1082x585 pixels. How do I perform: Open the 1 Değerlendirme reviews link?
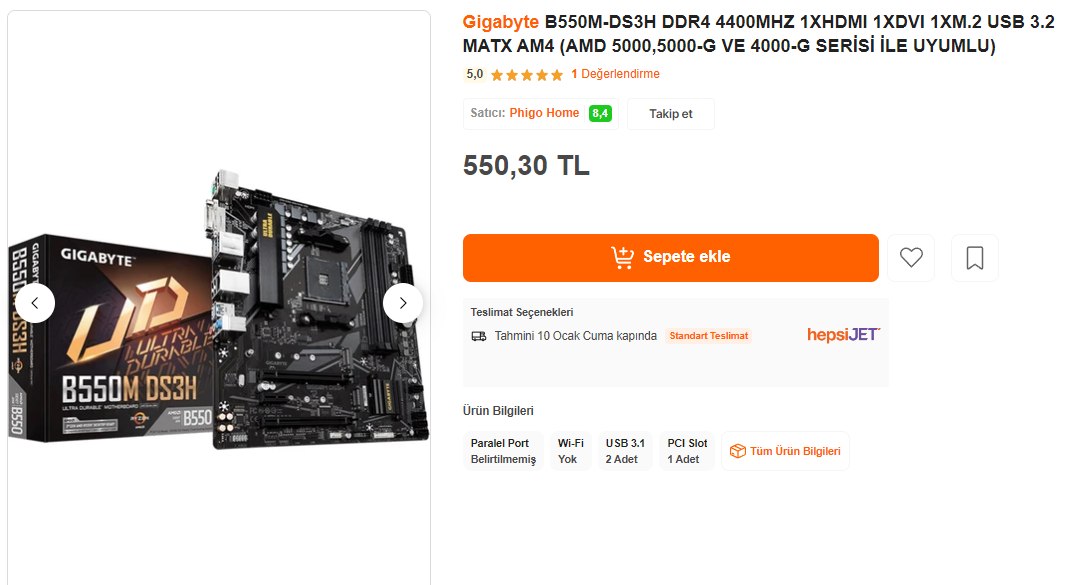click(616, 74)
